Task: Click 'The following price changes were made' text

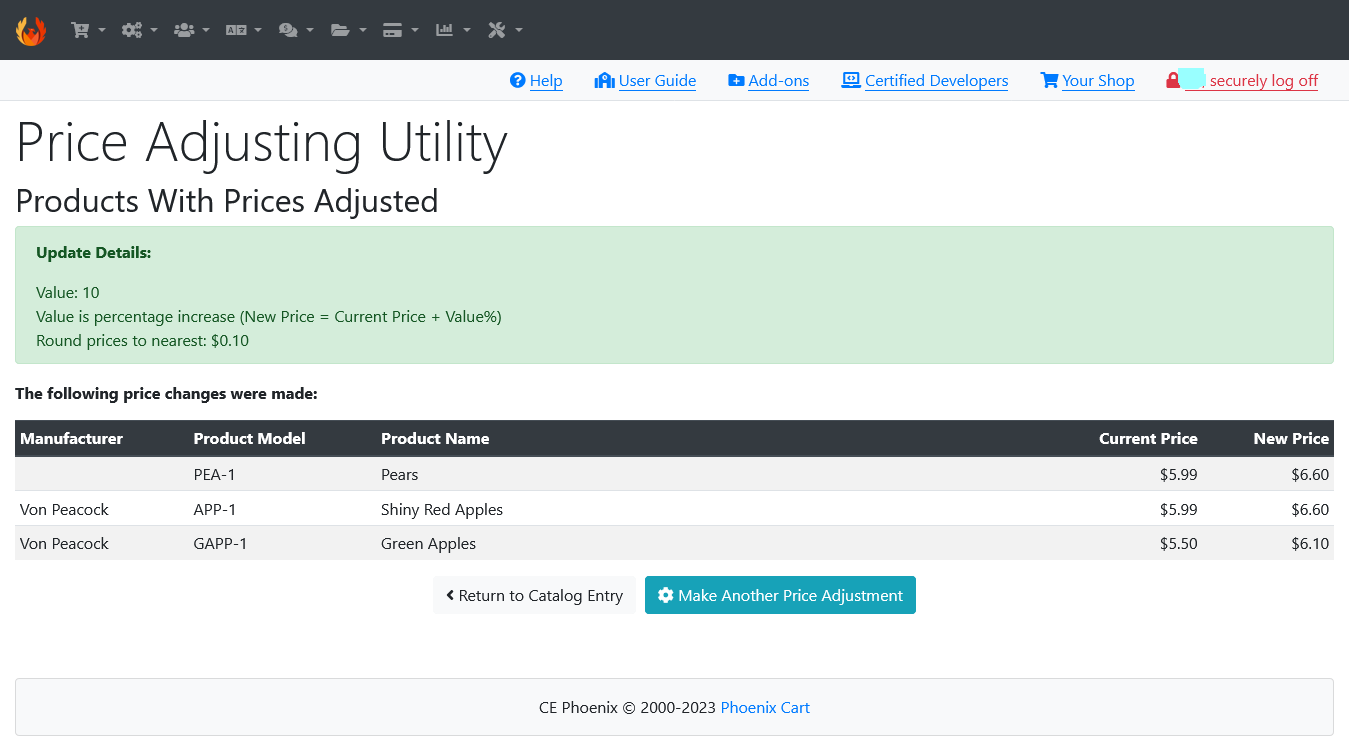Action: tap(166, 394)
